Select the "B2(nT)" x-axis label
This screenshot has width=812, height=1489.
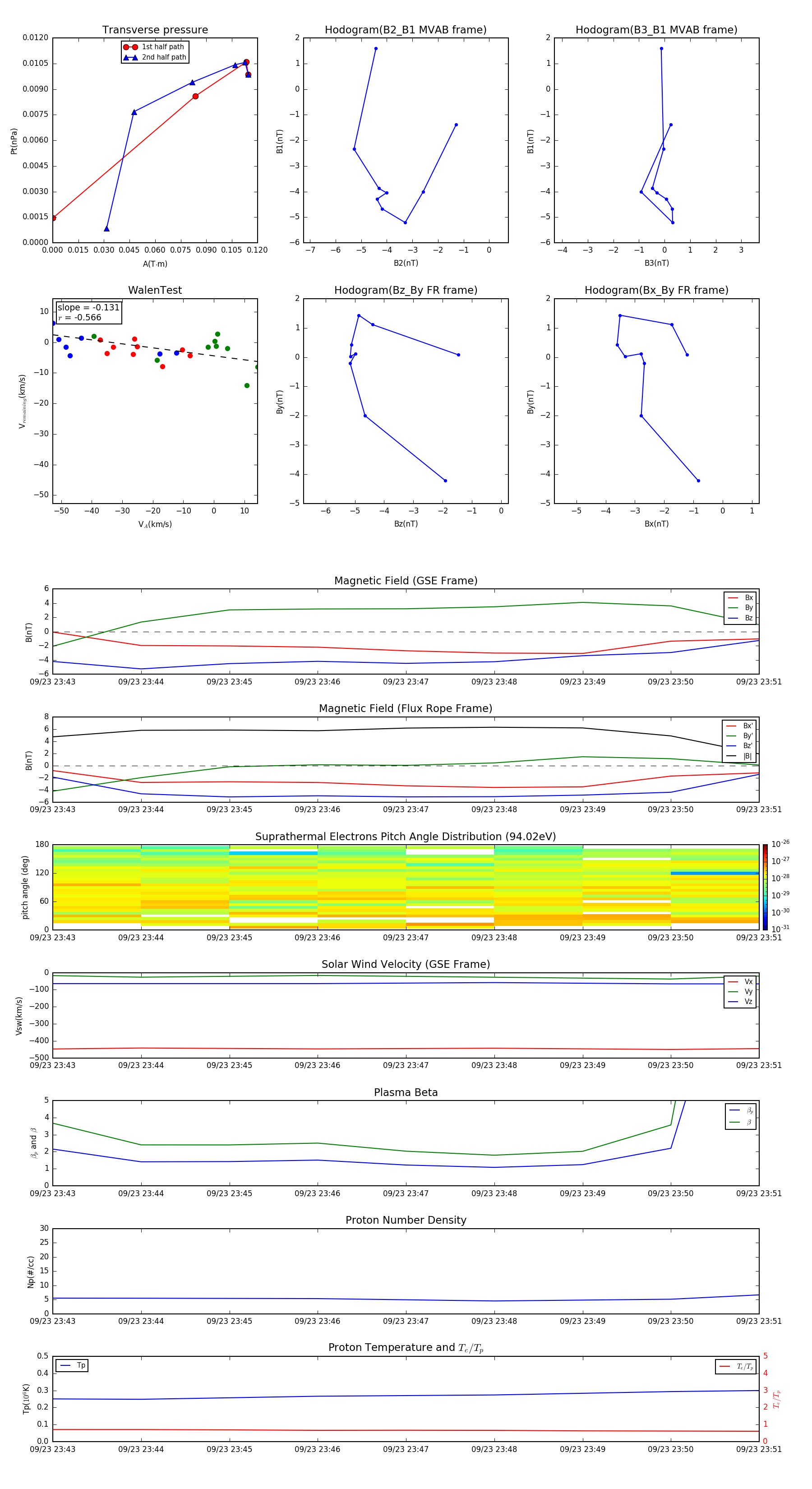(406, 263)
